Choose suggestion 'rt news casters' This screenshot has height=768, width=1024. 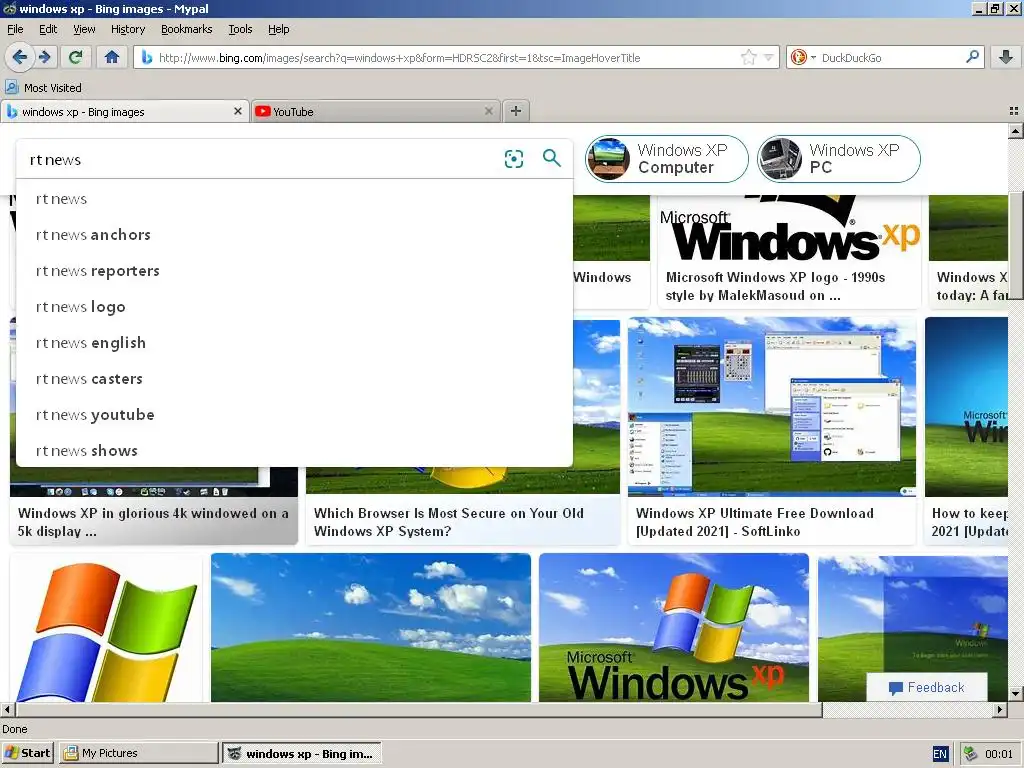pos(294,378)
